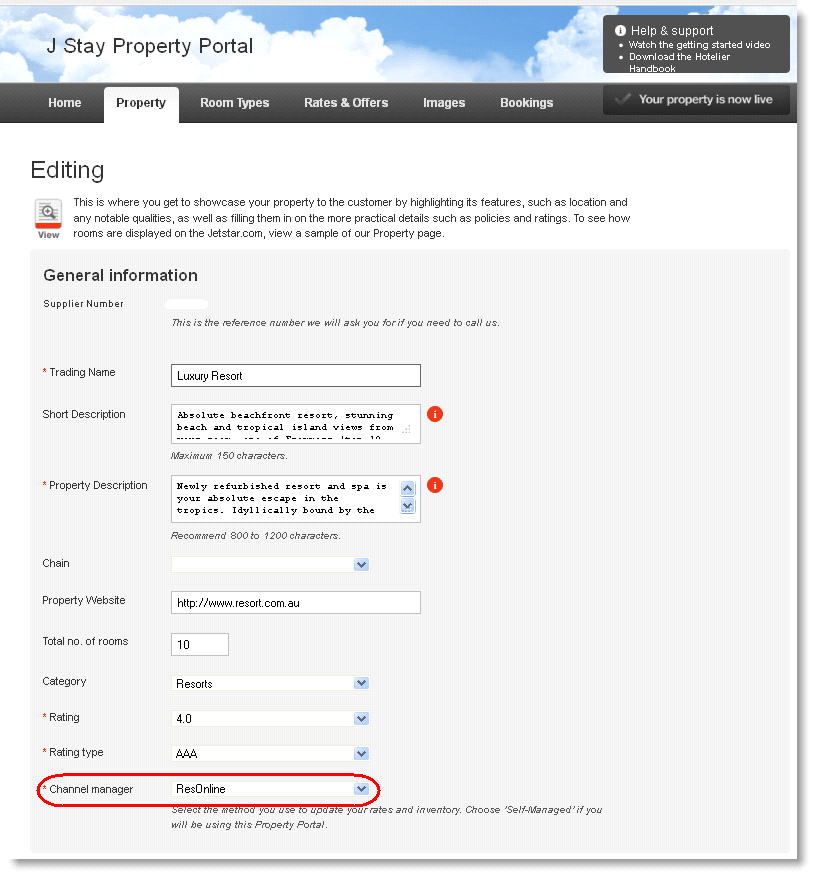Image resolution: width=813 pixels, height=875 pixels.
Task: Click the Property Description text area
Action: (x=296, y=499)
